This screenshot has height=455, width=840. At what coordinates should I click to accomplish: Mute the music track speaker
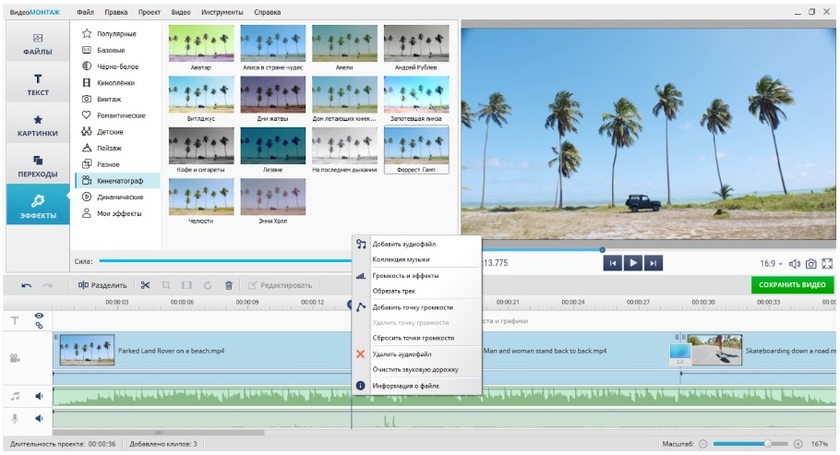pos(39,396)
